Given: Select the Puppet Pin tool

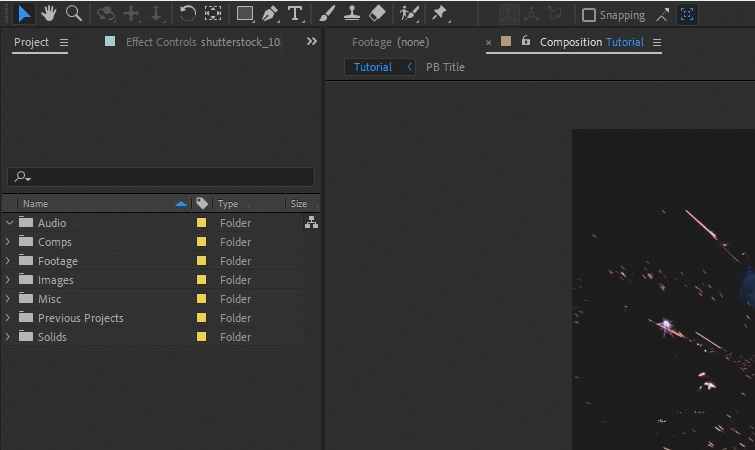Looking at the screenshot, I should pos(438,14).
